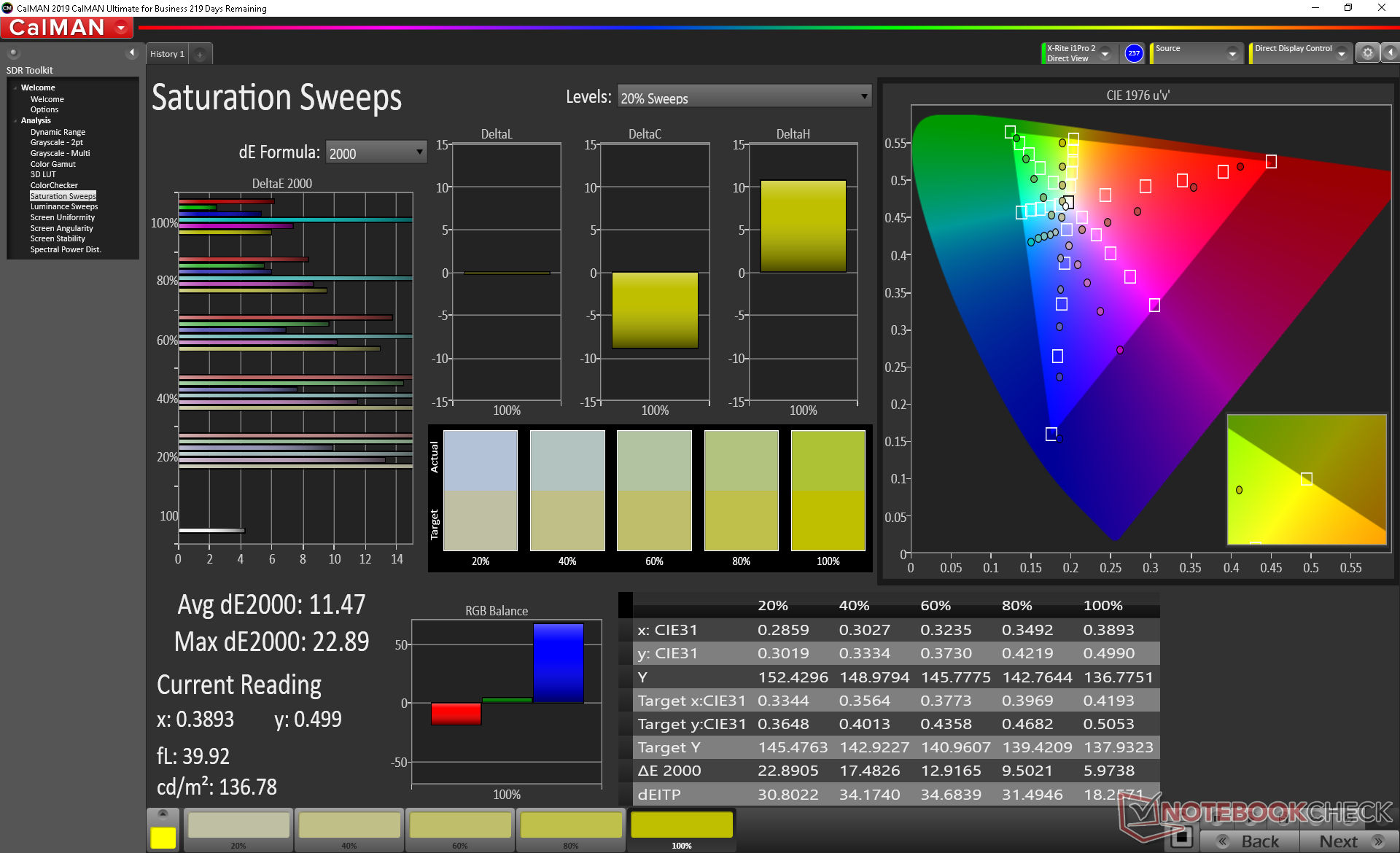Open Luminance Sweeps in the sidebar
Screen dimensions: 1400x853
pos(63,207)
